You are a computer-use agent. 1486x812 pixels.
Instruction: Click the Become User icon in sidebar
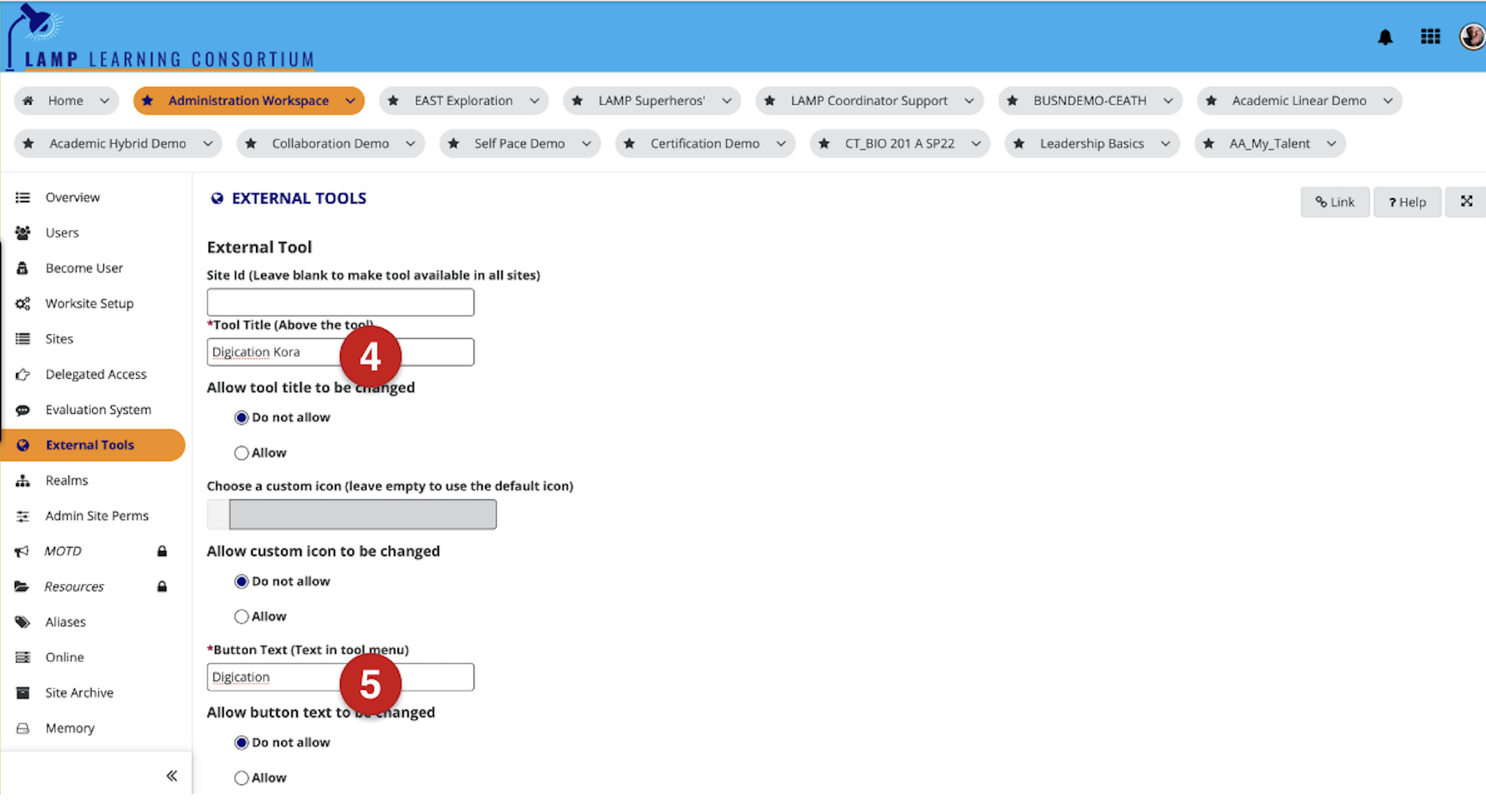coord(23,268)
